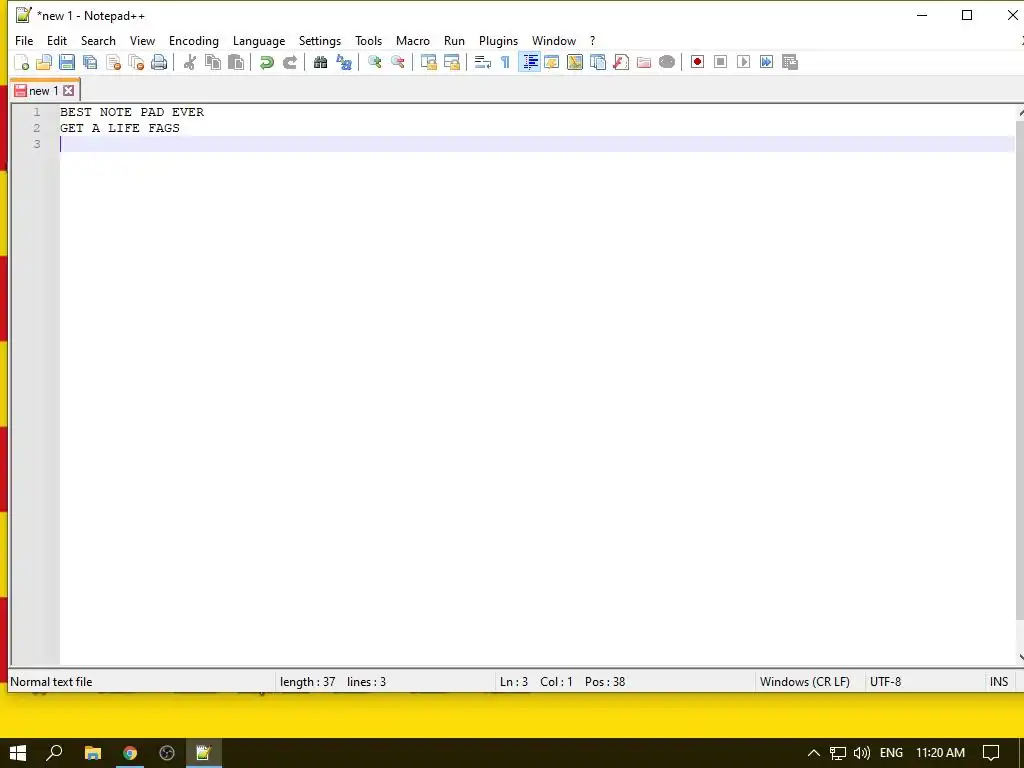Close the current document with the toolbar Close icon
The width and height of the screenshot is (1024, 768).
(x=113, y=62)
